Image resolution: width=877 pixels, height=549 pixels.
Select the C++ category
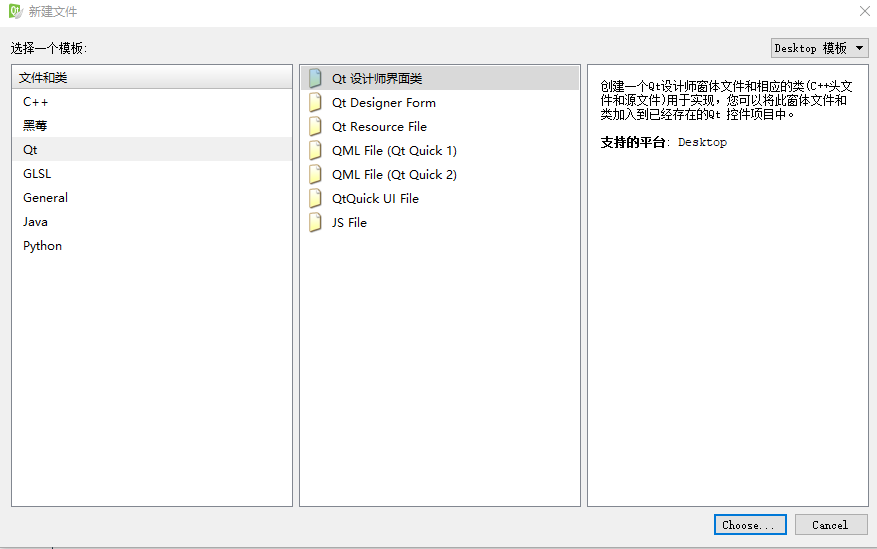click(152, 102)
